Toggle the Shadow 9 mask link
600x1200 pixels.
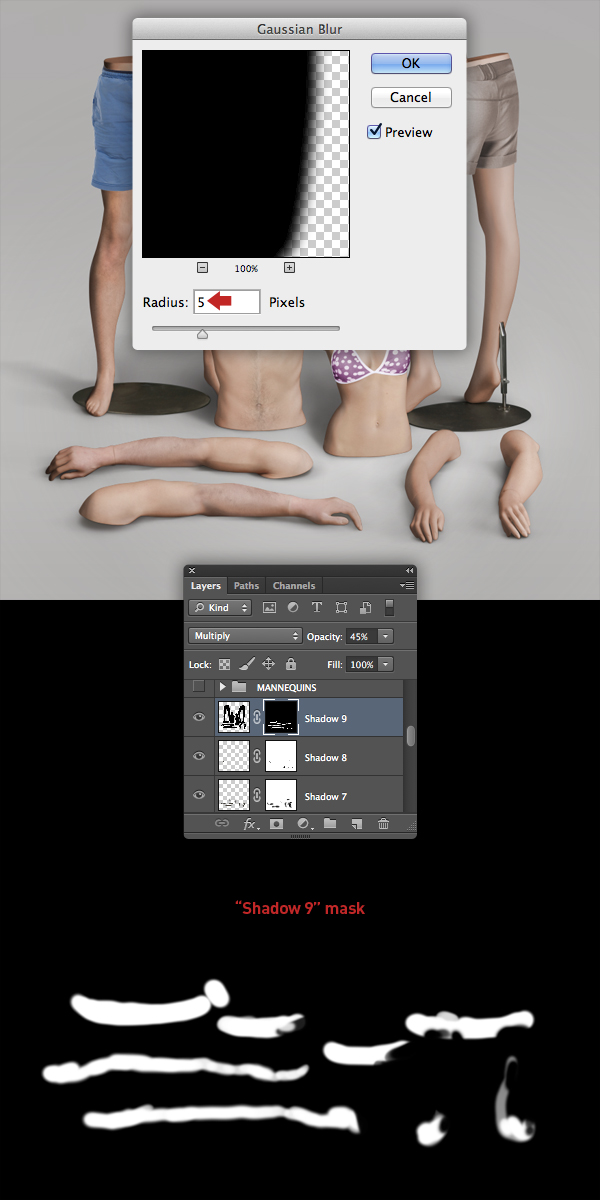tap(256, 718)
